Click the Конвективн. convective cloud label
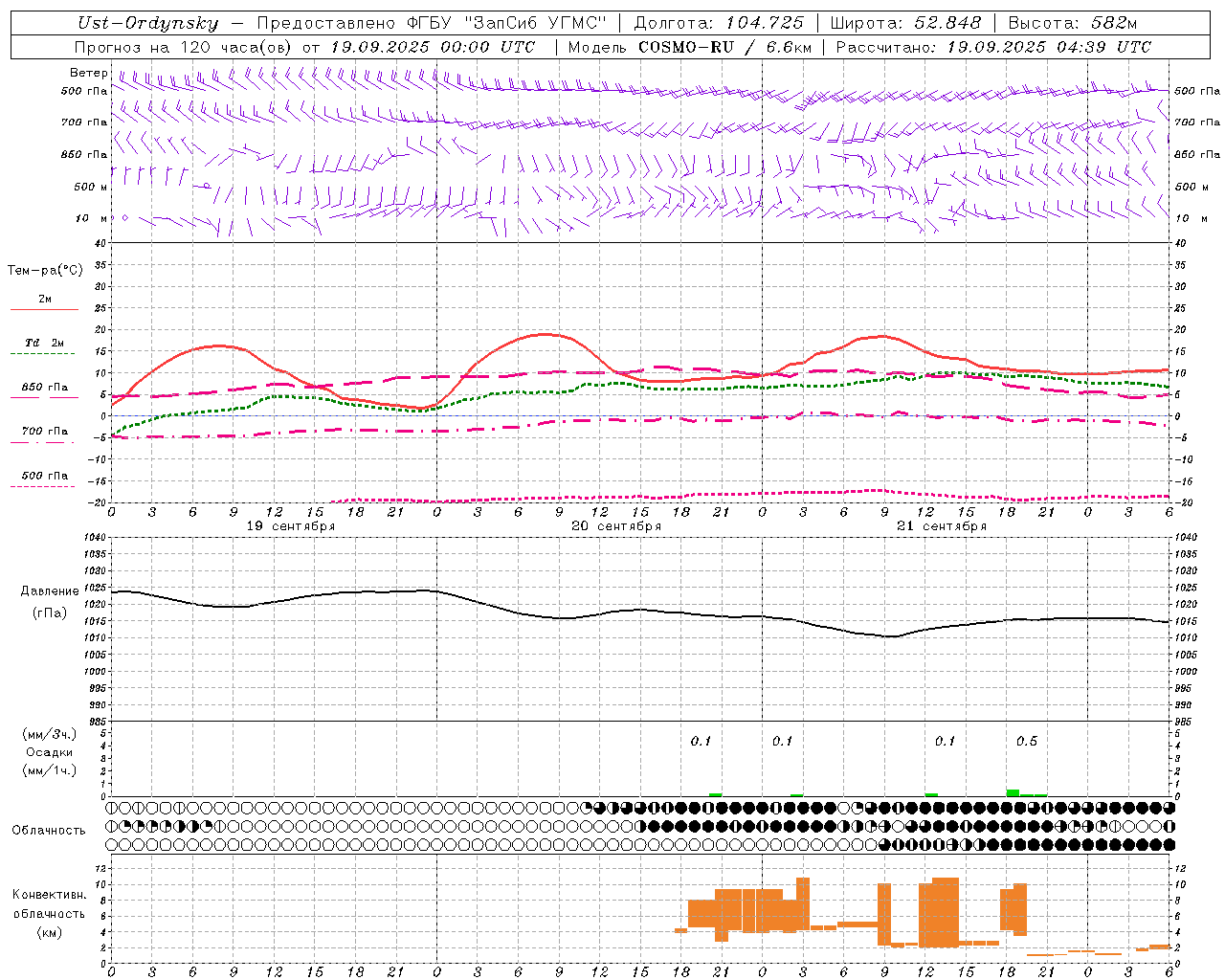Image resolution: width=1225 pixels, height=980 pixels. click(50, 895)
